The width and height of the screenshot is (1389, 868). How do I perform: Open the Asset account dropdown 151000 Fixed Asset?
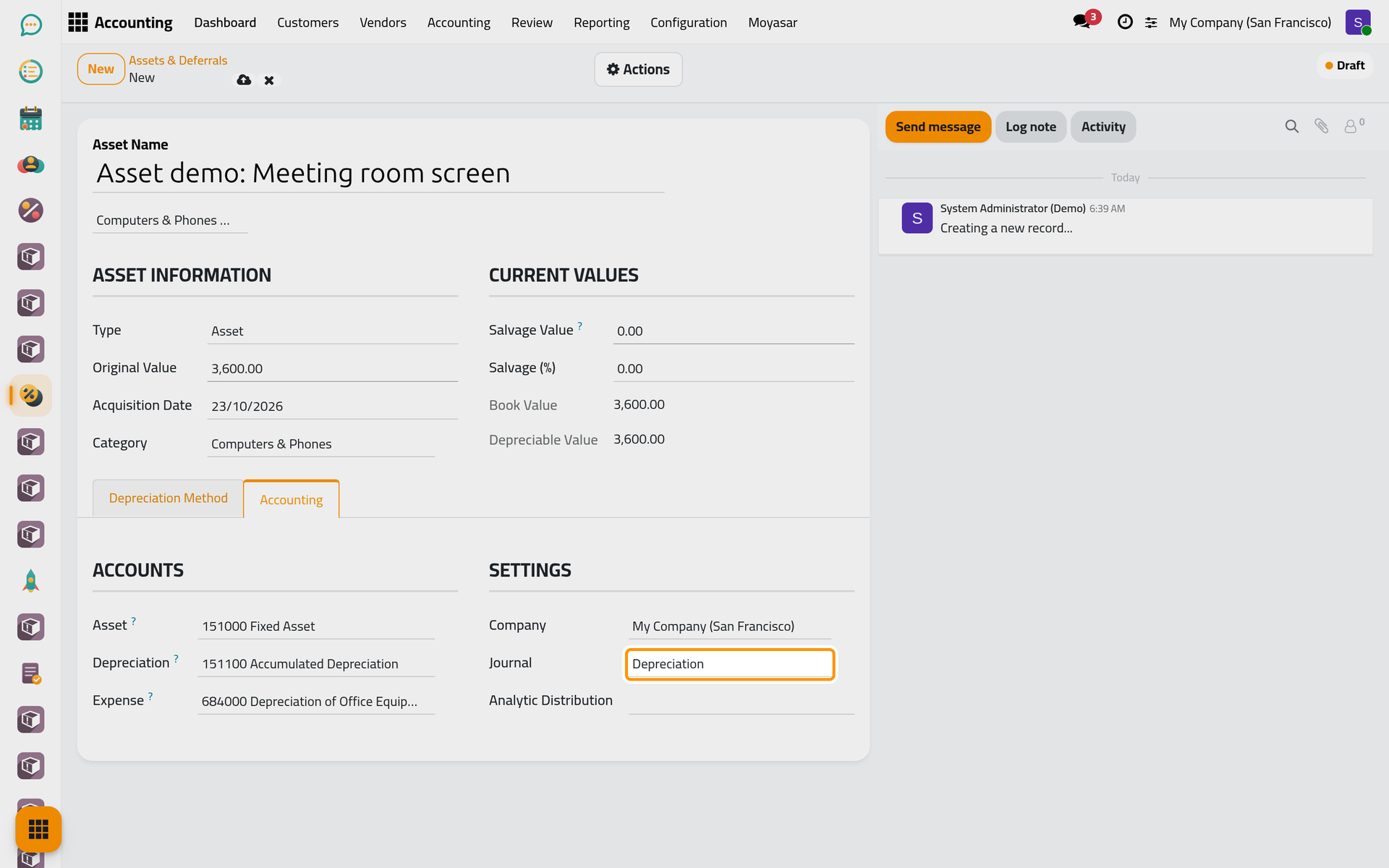316,626
